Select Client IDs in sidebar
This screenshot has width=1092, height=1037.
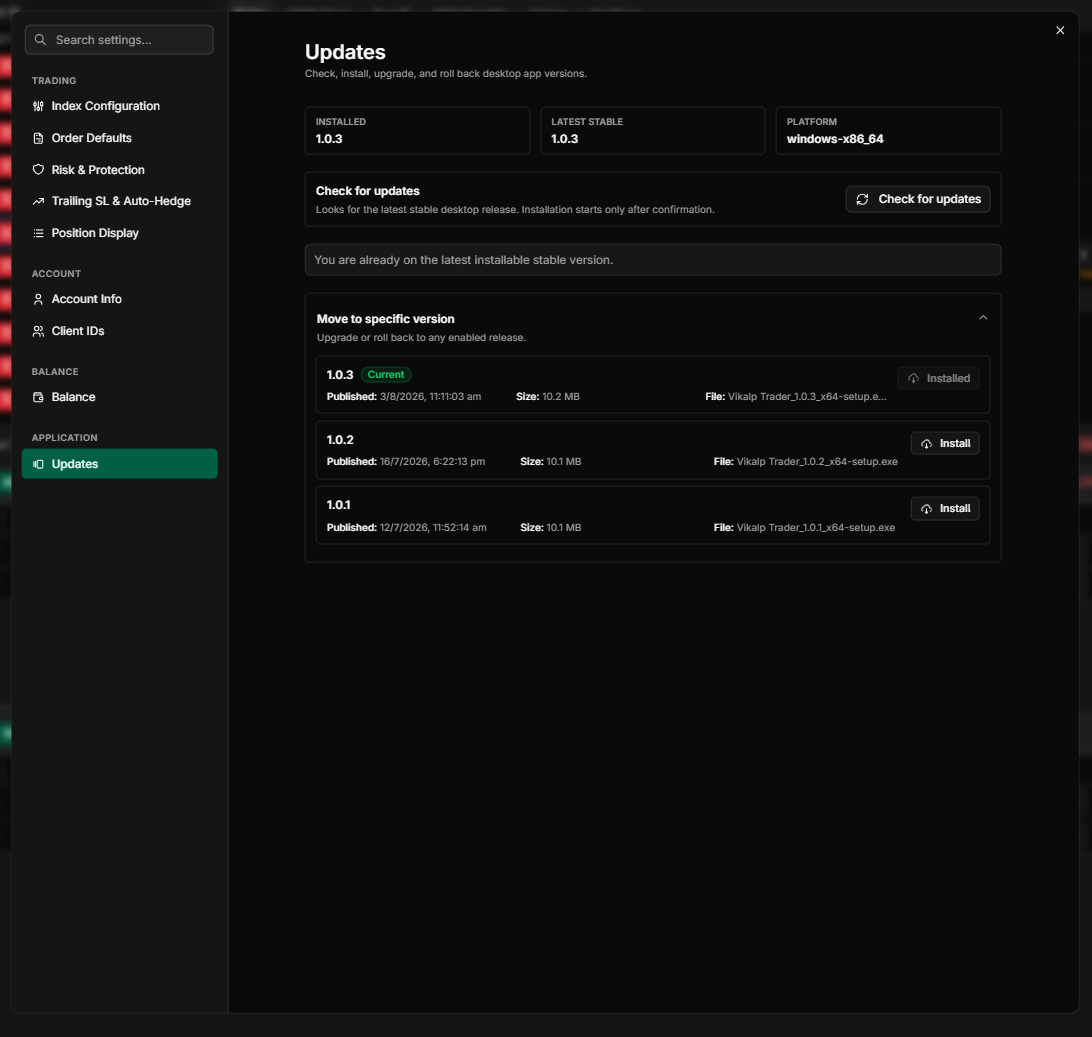[119, 331]
